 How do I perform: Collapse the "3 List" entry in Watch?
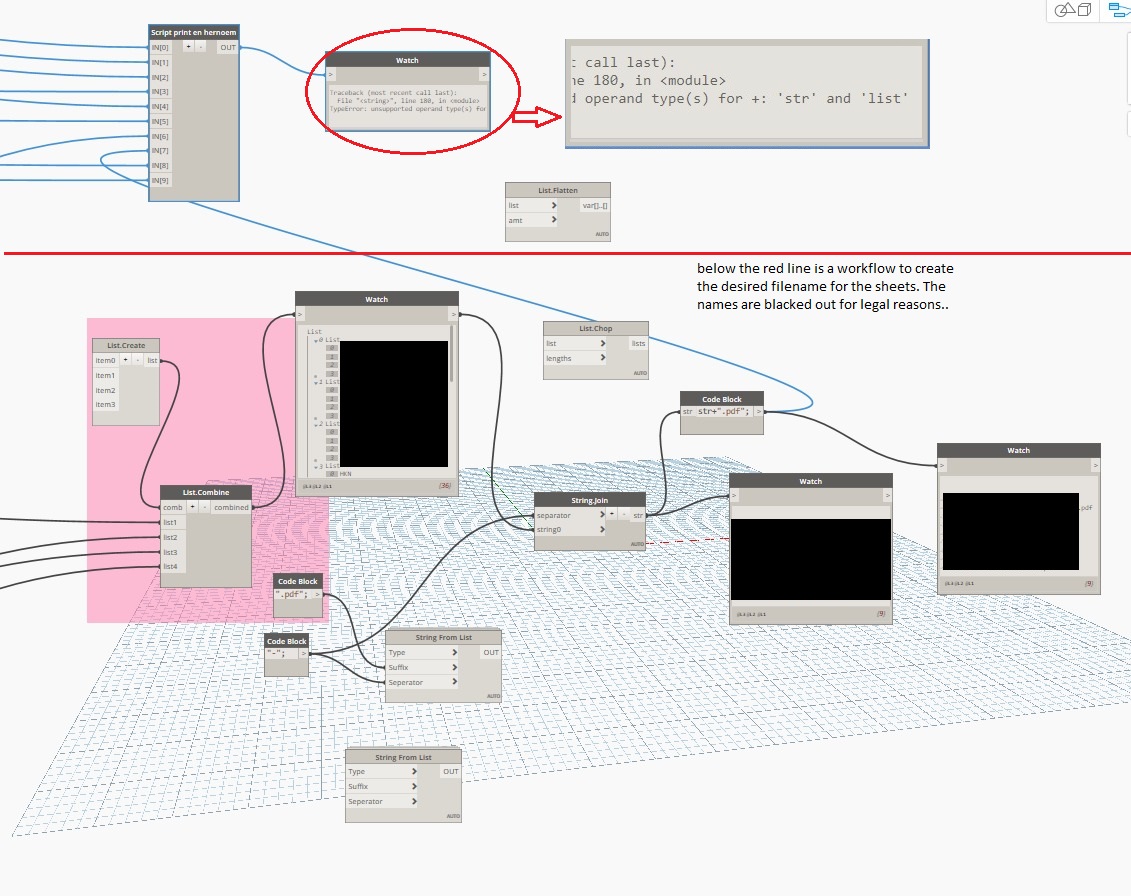pyautogui.click(x=315, y=465)
